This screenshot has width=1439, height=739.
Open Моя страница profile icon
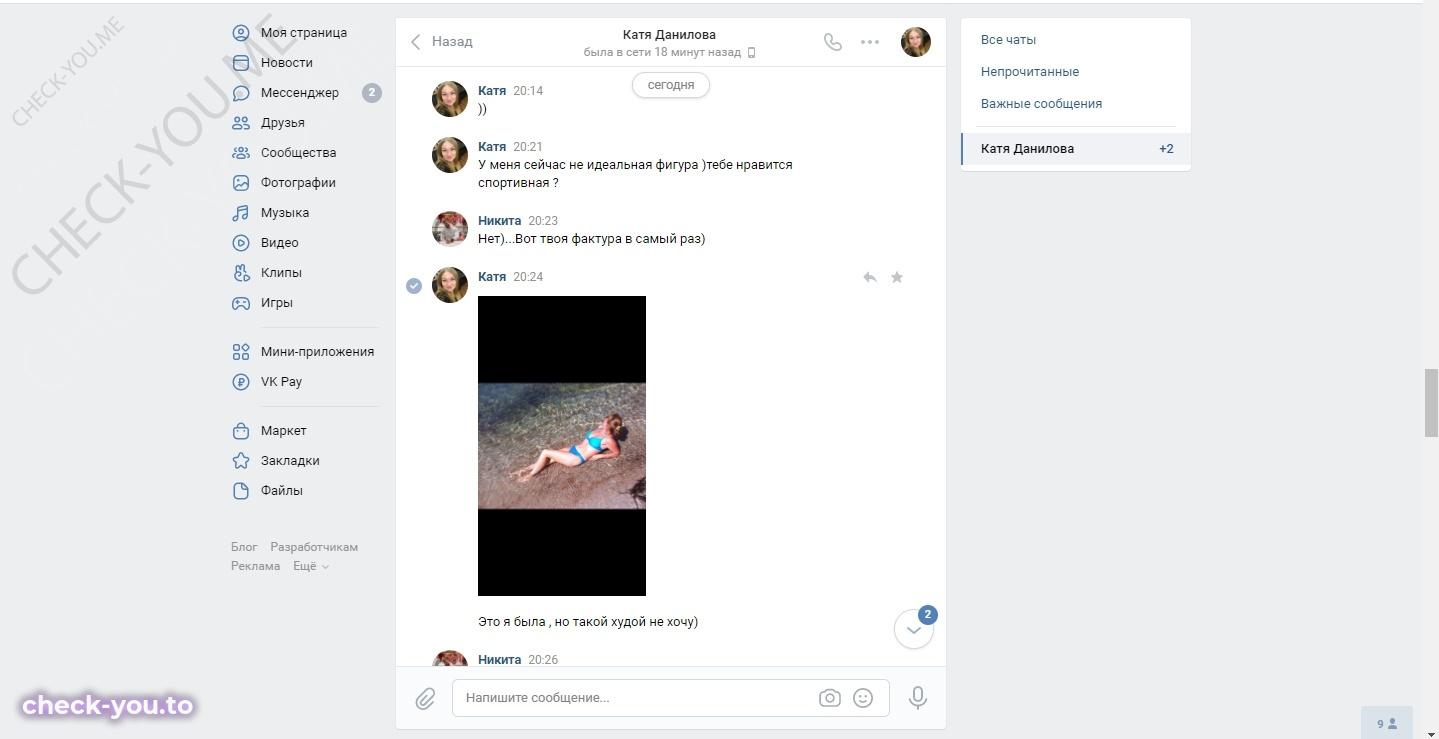point(241,33)
